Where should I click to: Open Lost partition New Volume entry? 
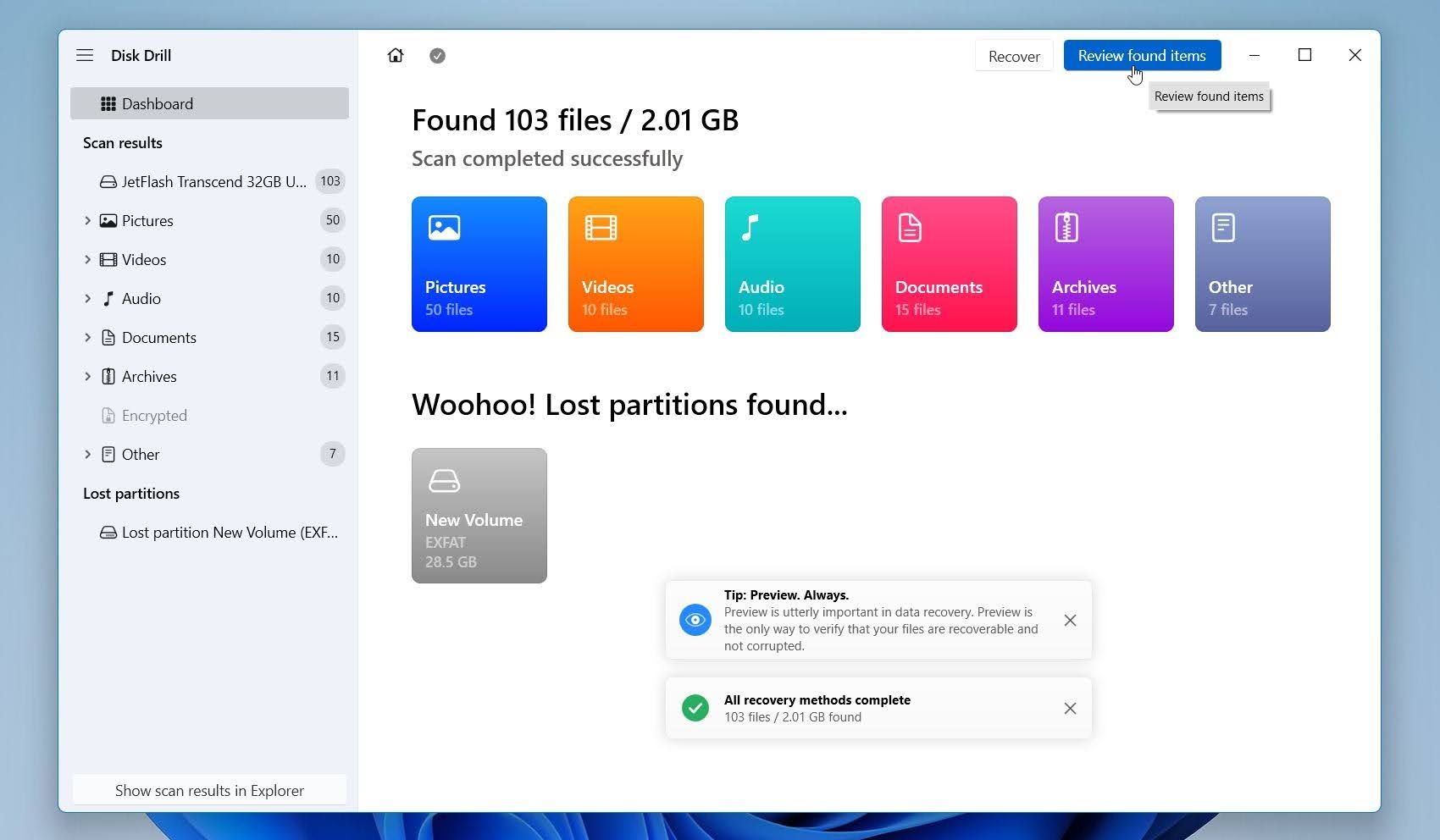click(x=209, y=532)
